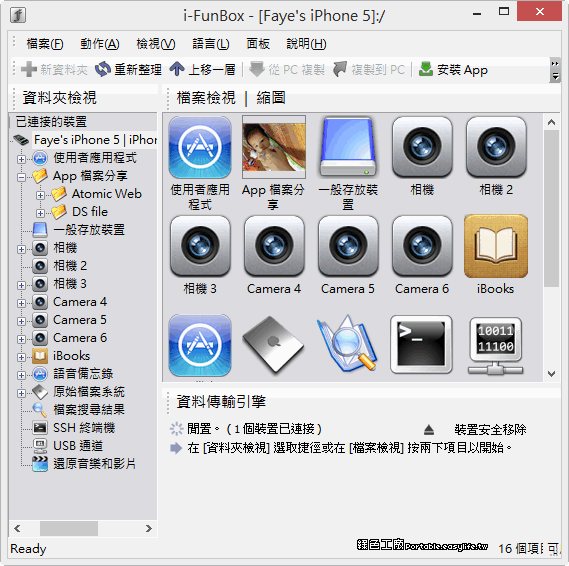Collapse App 檔案分享 tree node
This screenshot has height=566, width=569.
21,177
